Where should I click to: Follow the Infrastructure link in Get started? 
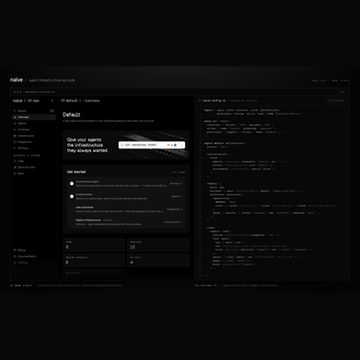173,222
